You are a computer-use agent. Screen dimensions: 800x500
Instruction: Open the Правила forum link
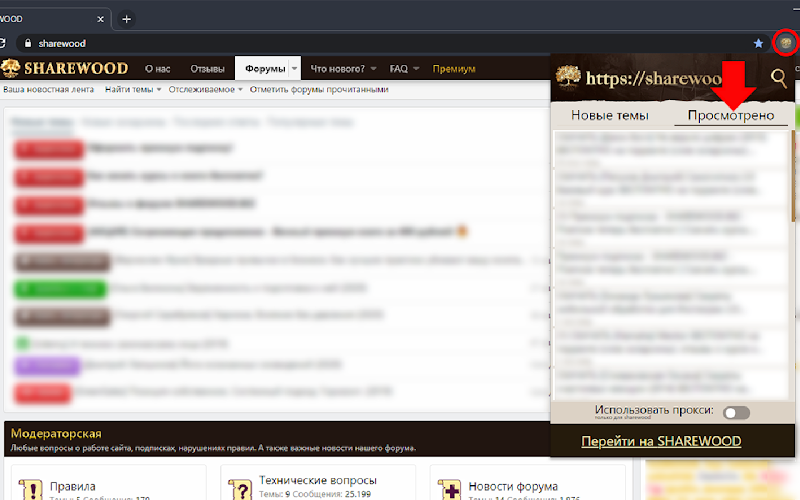pyautogui.click(x=72, y=486)
